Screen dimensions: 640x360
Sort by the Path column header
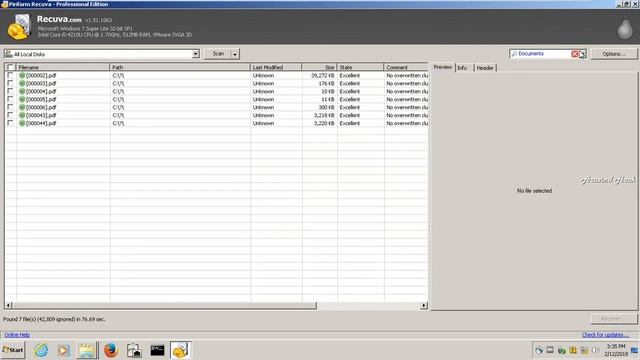(180, 67)
